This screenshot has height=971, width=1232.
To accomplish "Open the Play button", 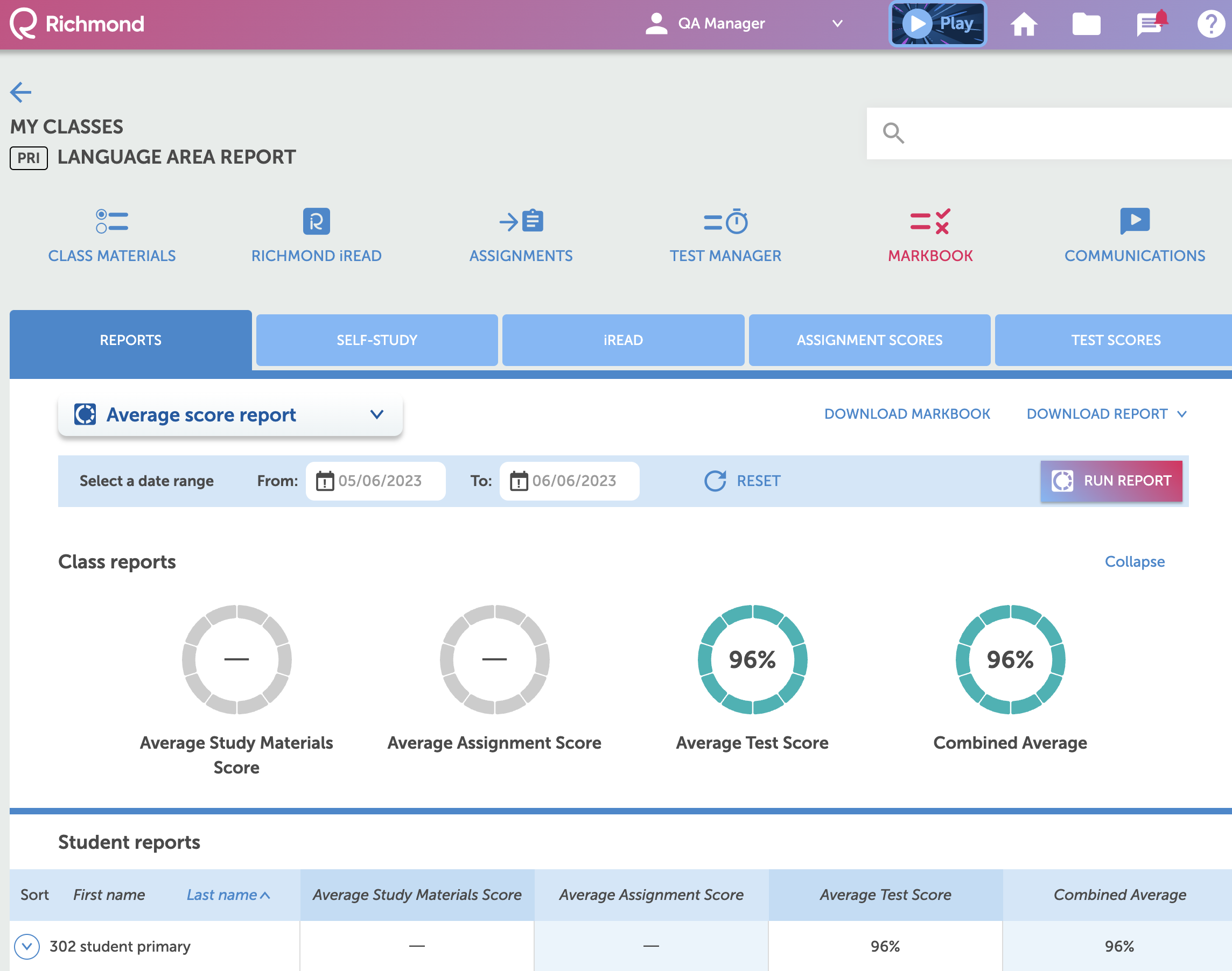I will 937,23.
